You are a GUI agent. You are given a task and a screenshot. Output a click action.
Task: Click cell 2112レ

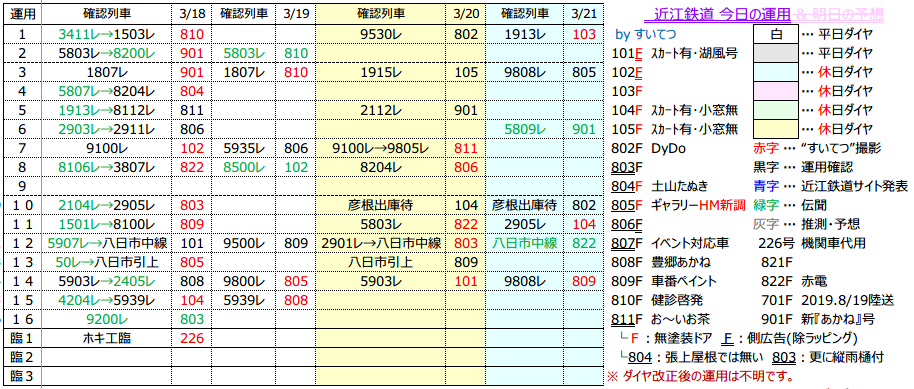tap(380, 110)
